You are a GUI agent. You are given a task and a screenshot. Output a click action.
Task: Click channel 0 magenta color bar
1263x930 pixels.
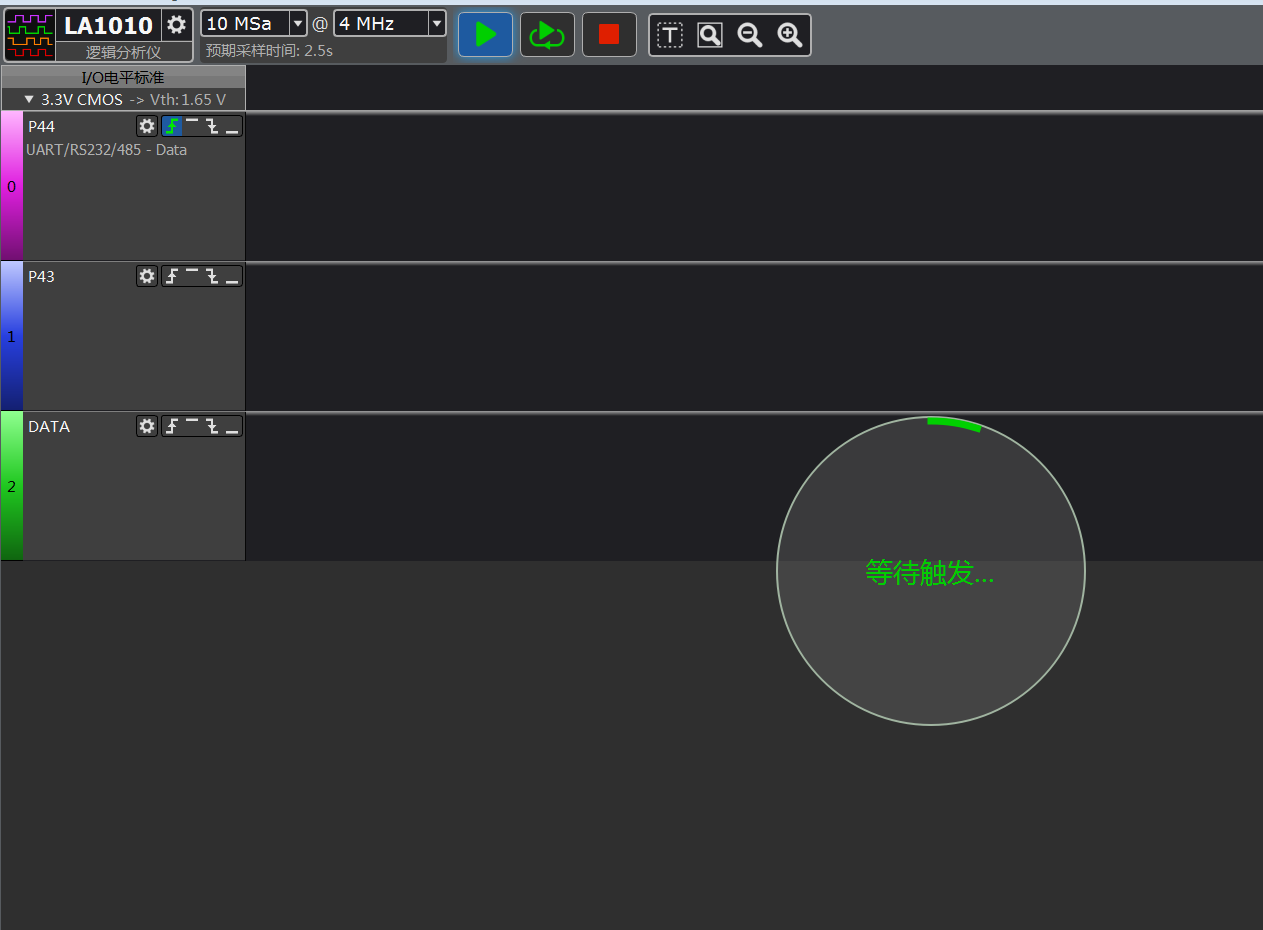pyautogui.click(x=12, y=186)
